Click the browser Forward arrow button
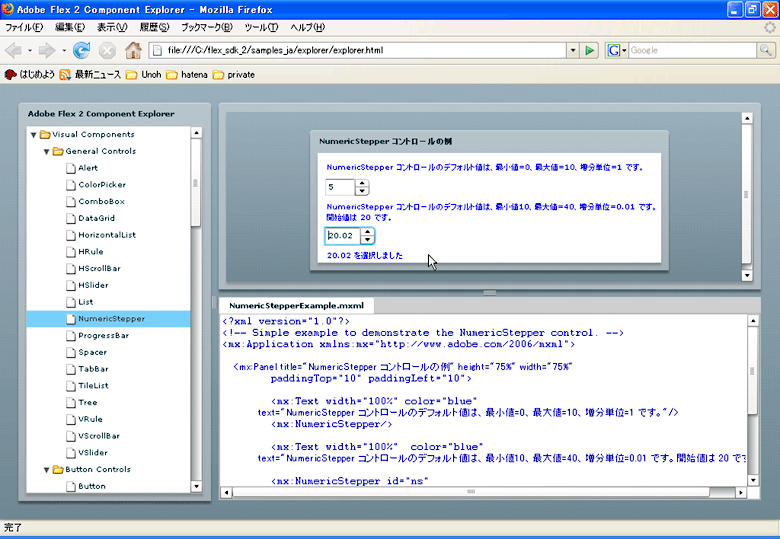The image size is (780, 539). (x=47, y=50)
